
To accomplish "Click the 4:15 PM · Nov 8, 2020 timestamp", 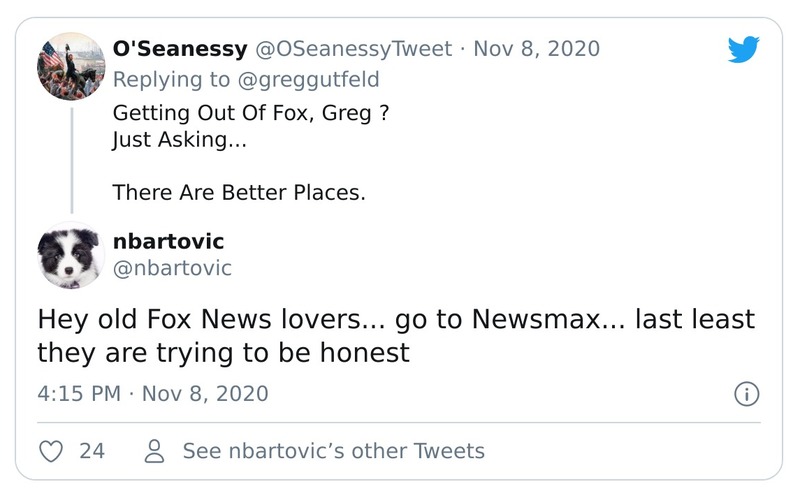I will click(x=153, y=393).
